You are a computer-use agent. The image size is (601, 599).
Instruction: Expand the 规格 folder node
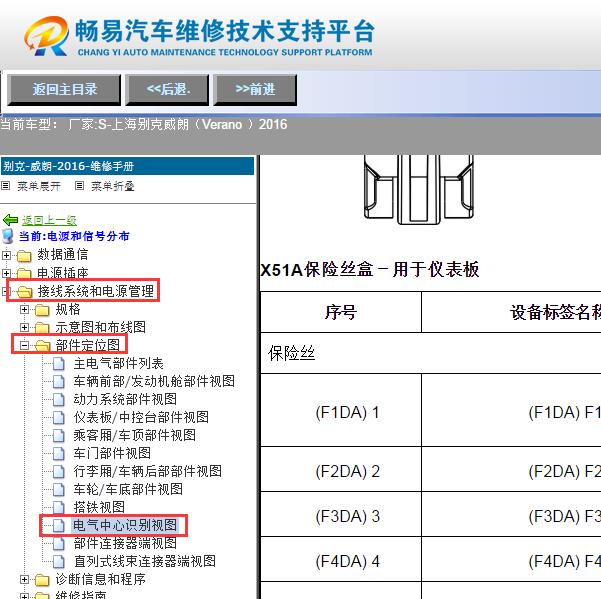pos(24,309)
